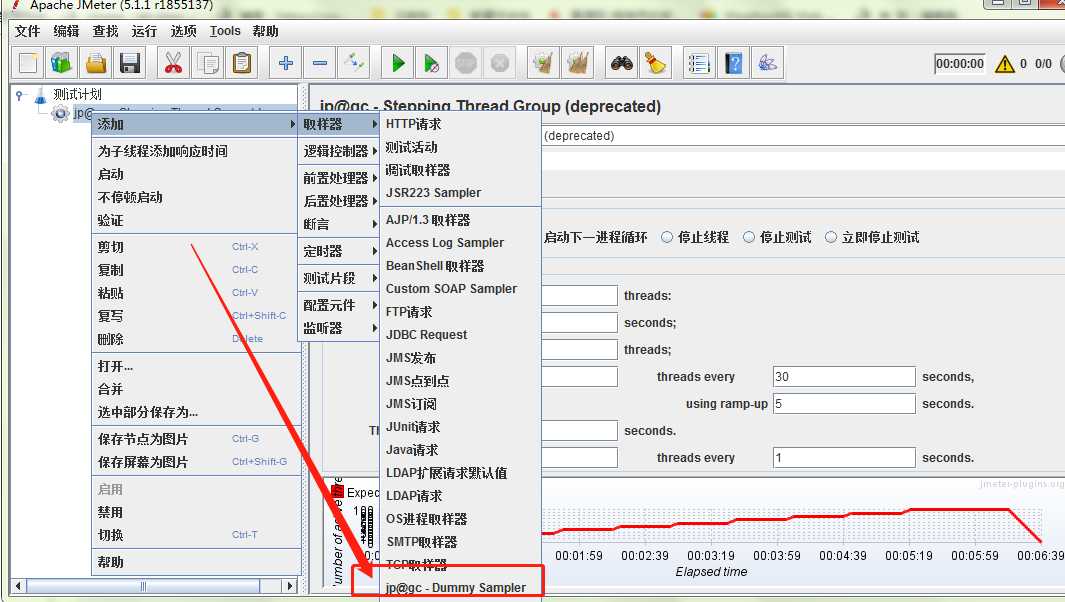The height and width of the screenshot is (602, 1065).
Task: Expand the 取样器 submenu
Action: (x=339, y=124)
